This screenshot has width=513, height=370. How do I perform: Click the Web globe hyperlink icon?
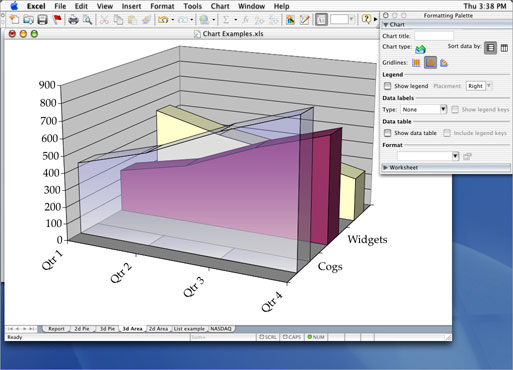[x=204, y=20]
